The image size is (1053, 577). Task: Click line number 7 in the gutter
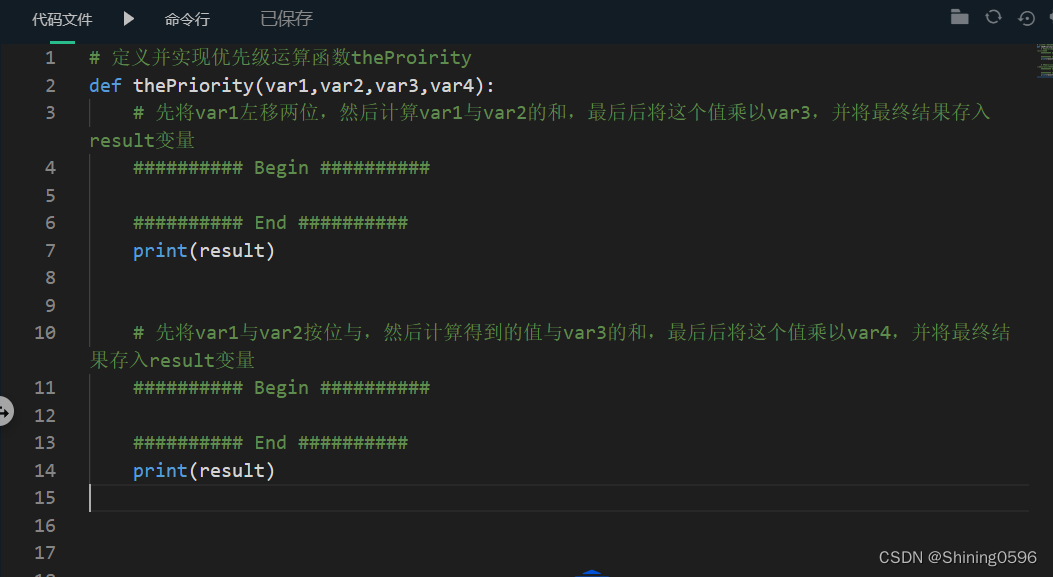[x=50, y=249]
